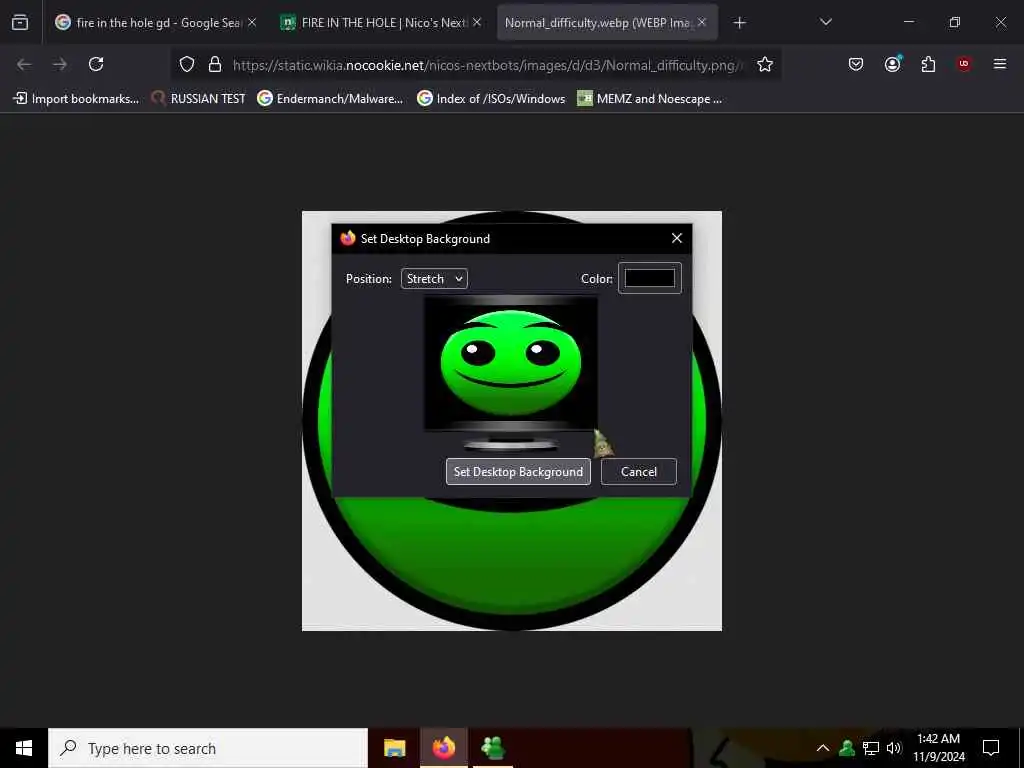
Task: Open volume speaker tray icon
Action: pos(893,748)
